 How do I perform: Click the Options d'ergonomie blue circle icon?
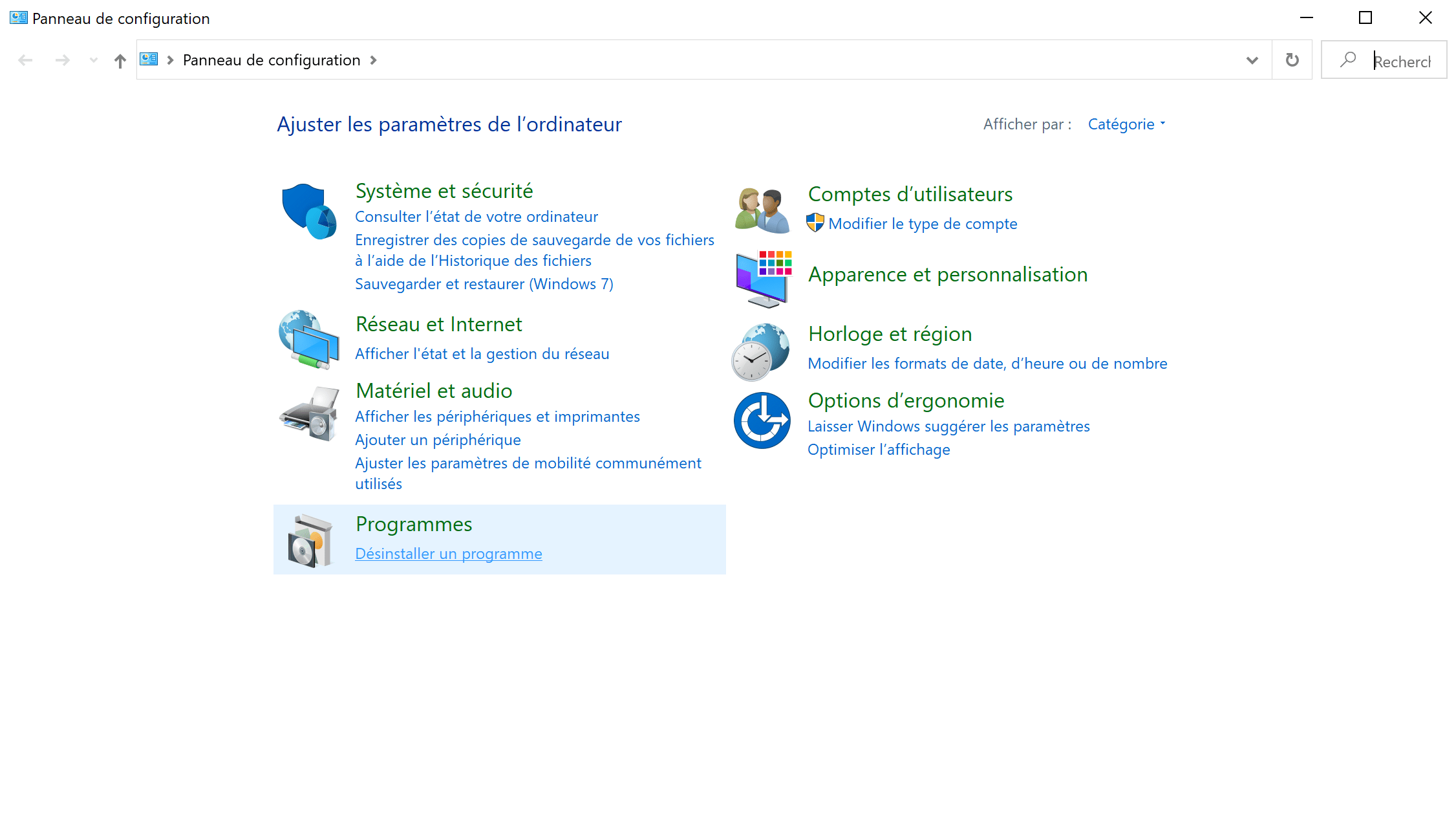pyautogui.click(x=762, y=420)
